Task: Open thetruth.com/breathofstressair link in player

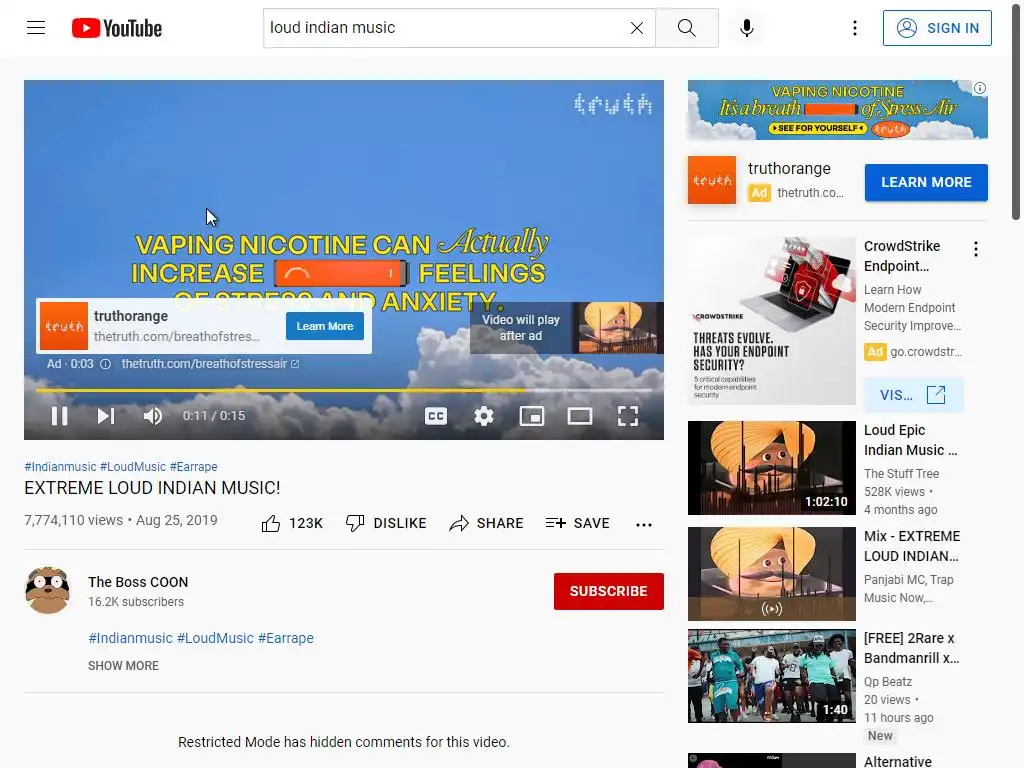Action: pos(210,364)
